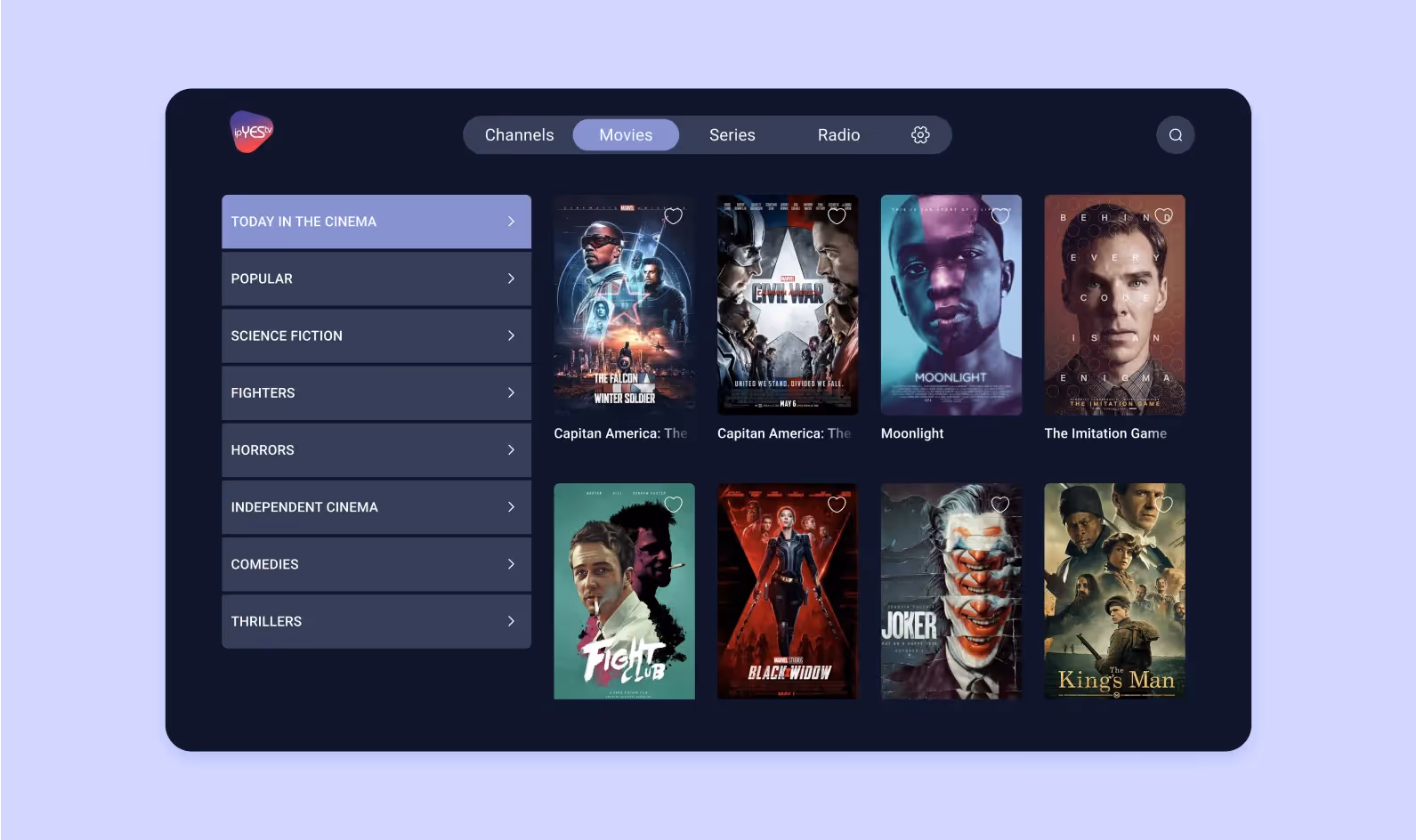Click the ipYES TV logo
The image size is (1416, 840).
252,132
